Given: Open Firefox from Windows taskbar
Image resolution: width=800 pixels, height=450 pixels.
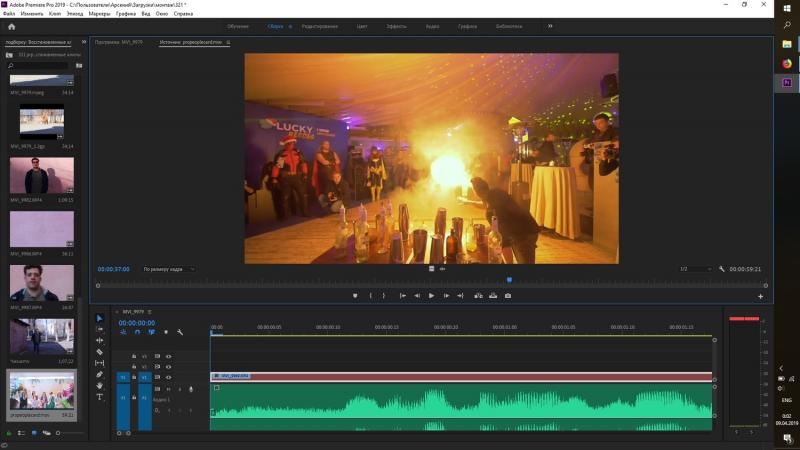Looking at the screenshot, I should pyautogui.click(x=787, y=63).
